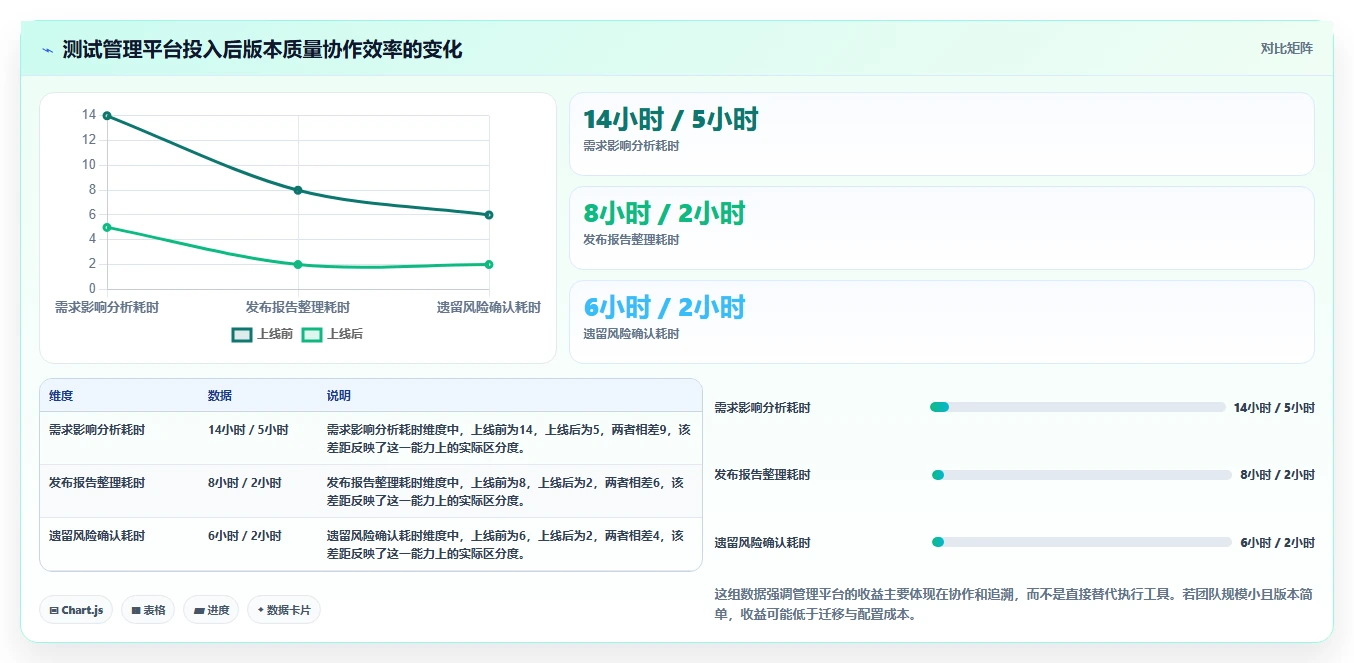The width and height of the screenshot is (1354, 663).
Task: Click the 维度 column header
Action: coord(61,396)
